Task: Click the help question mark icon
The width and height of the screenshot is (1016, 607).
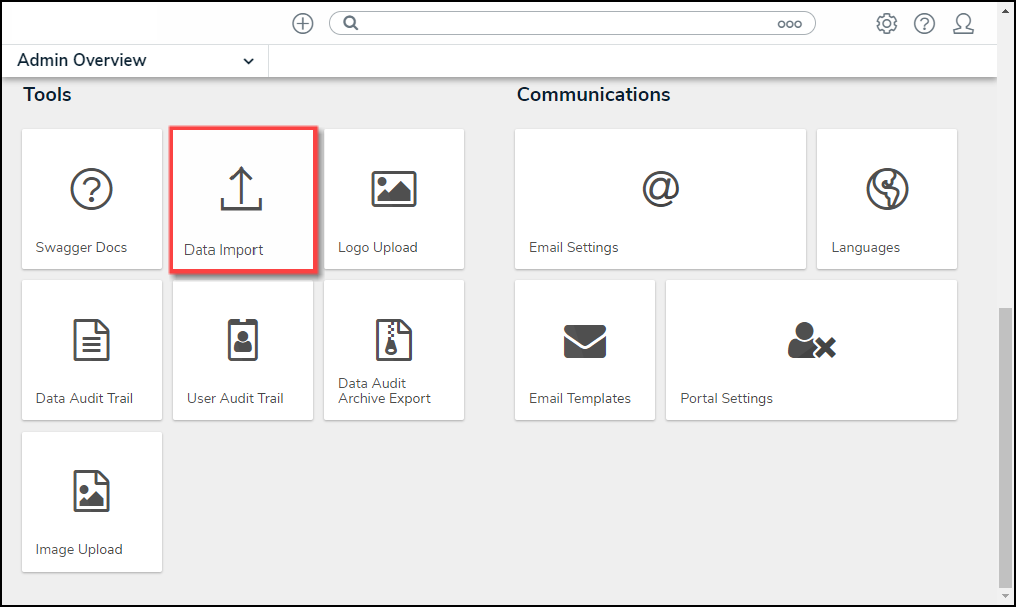Action: click(x=924, y=23)
